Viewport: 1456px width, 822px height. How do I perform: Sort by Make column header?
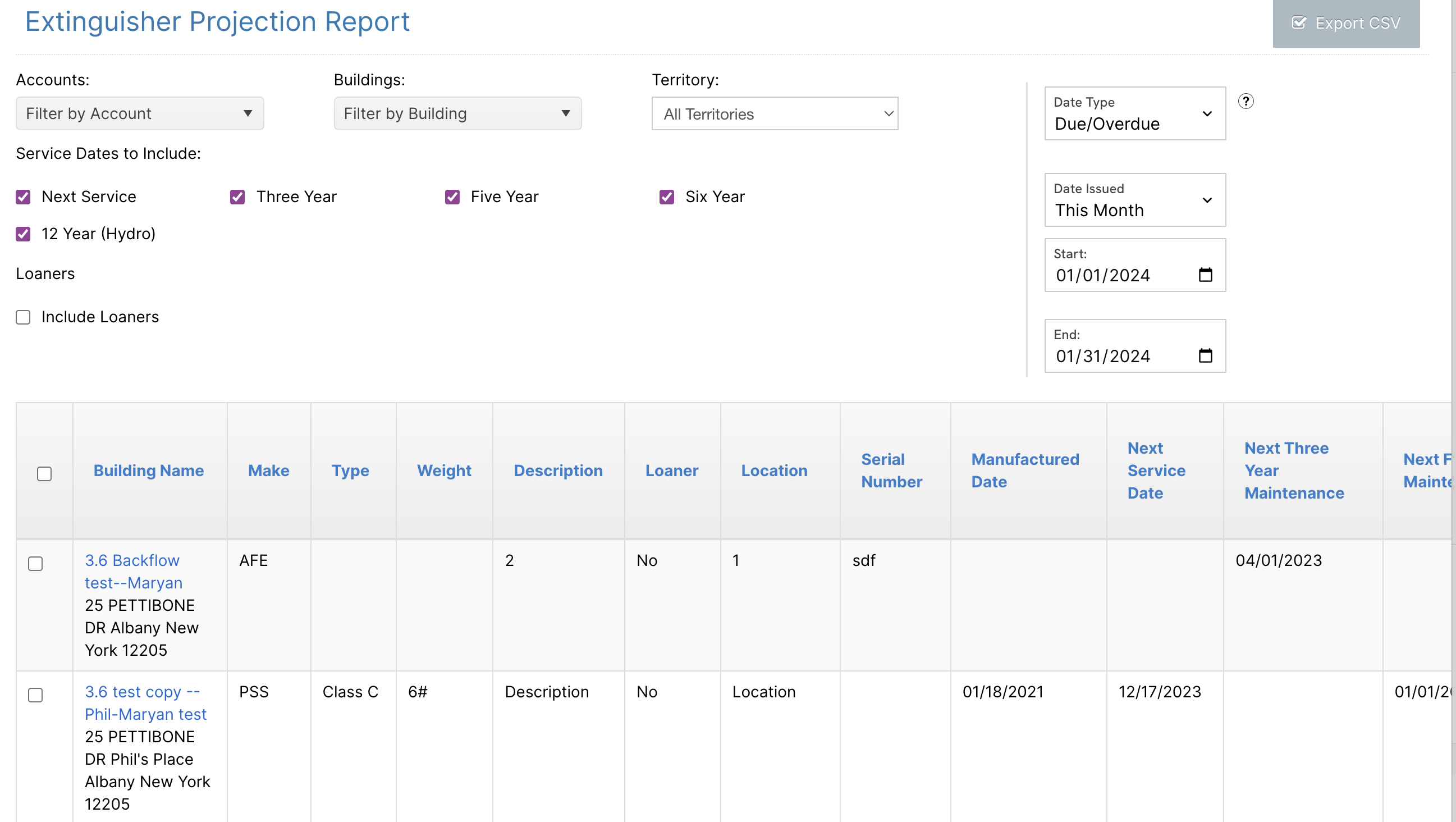[268, 471]
